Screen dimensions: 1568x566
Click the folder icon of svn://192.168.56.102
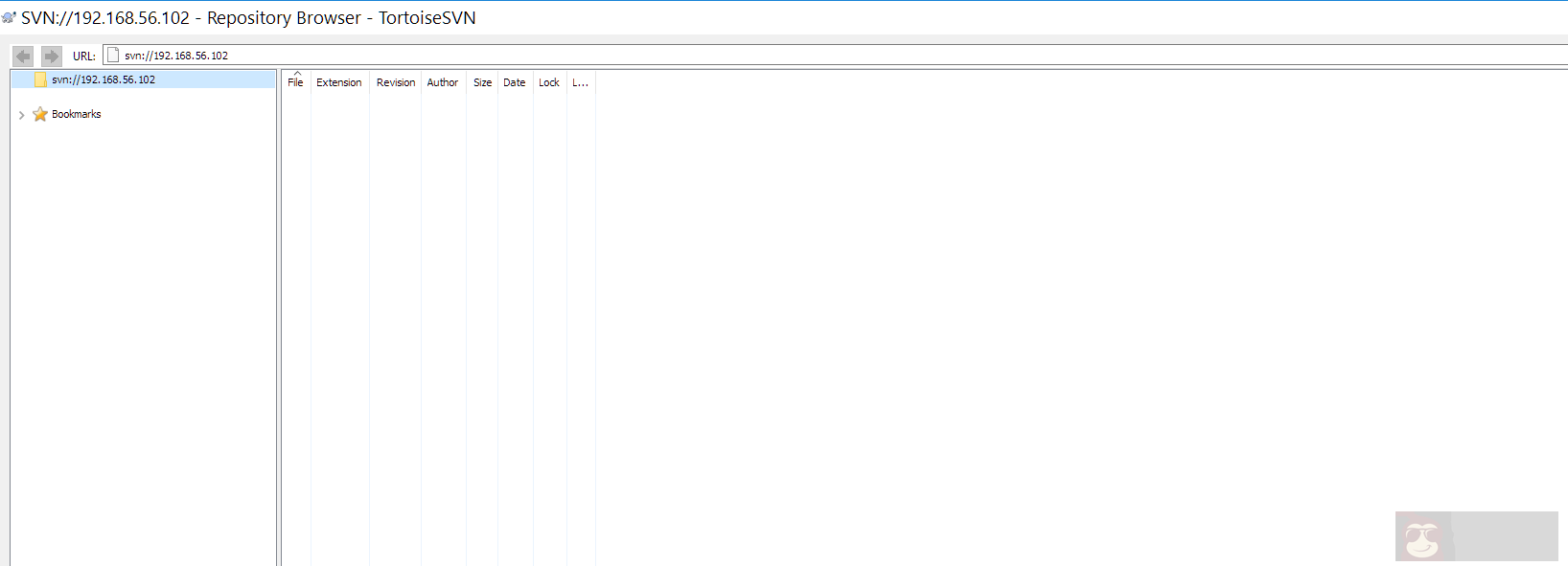(40, 79)
